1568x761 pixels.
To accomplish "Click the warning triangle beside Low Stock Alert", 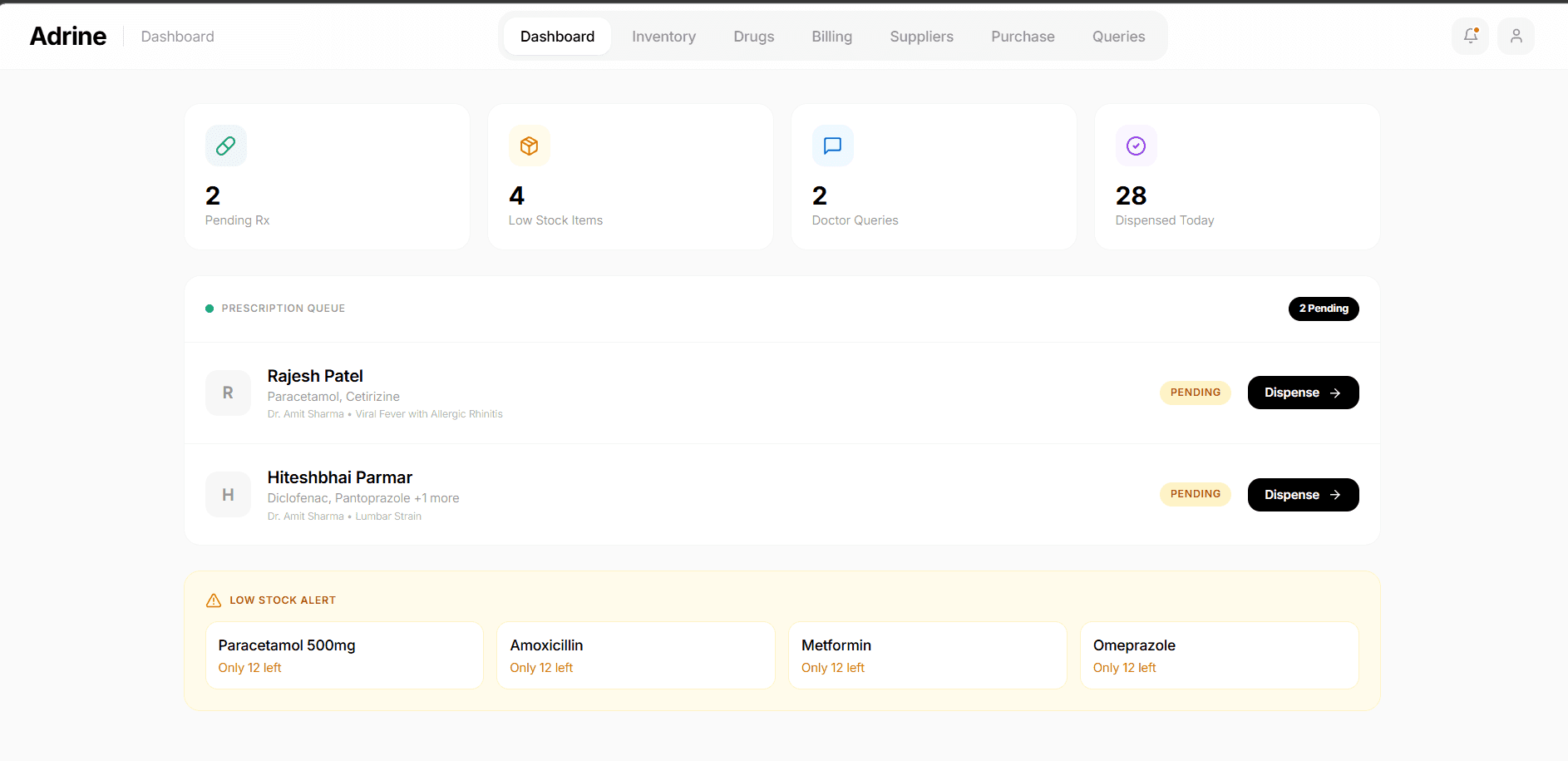I will 213,600.
